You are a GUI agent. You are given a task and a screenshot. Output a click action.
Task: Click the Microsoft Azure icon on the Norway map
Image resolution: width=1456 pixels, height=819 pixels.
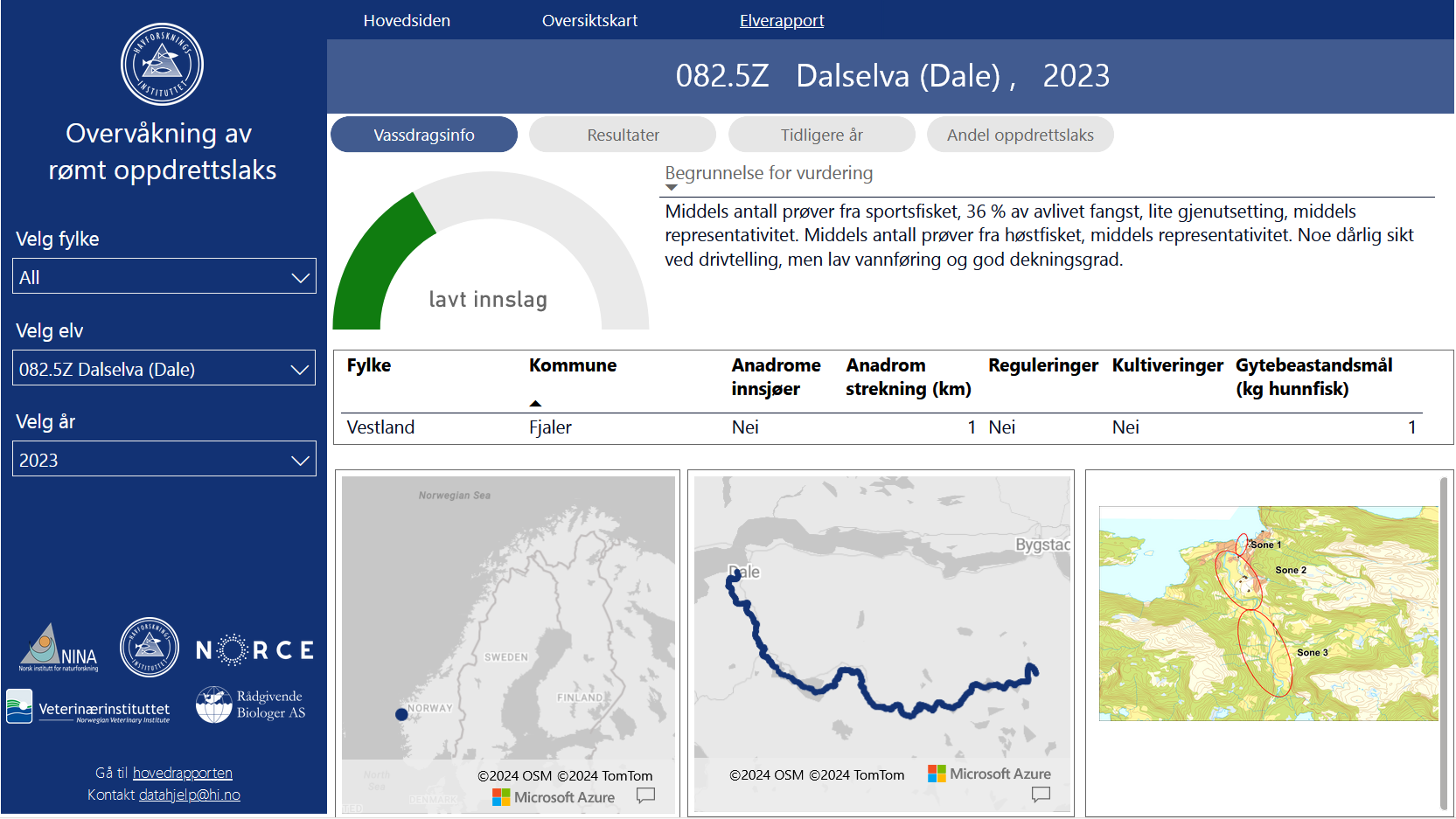click(501, 796)
